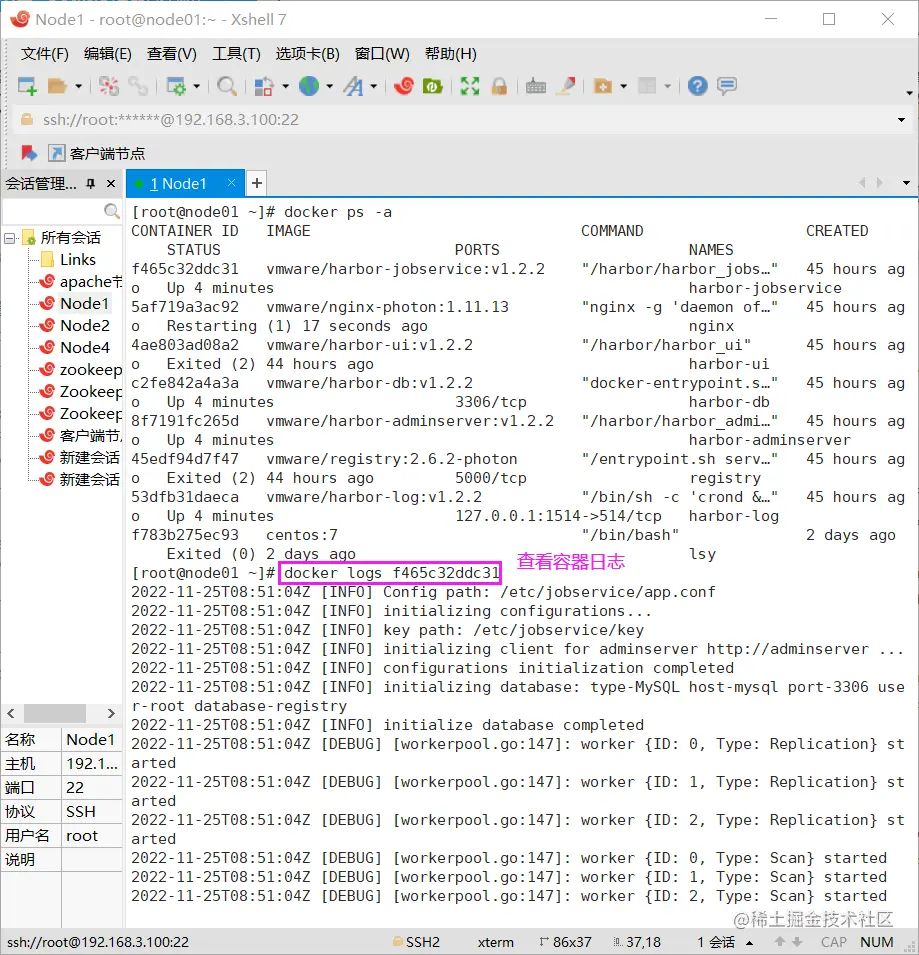The image size is (919, 955).
Task: Open the font settings icon
Action: point(353,86)
